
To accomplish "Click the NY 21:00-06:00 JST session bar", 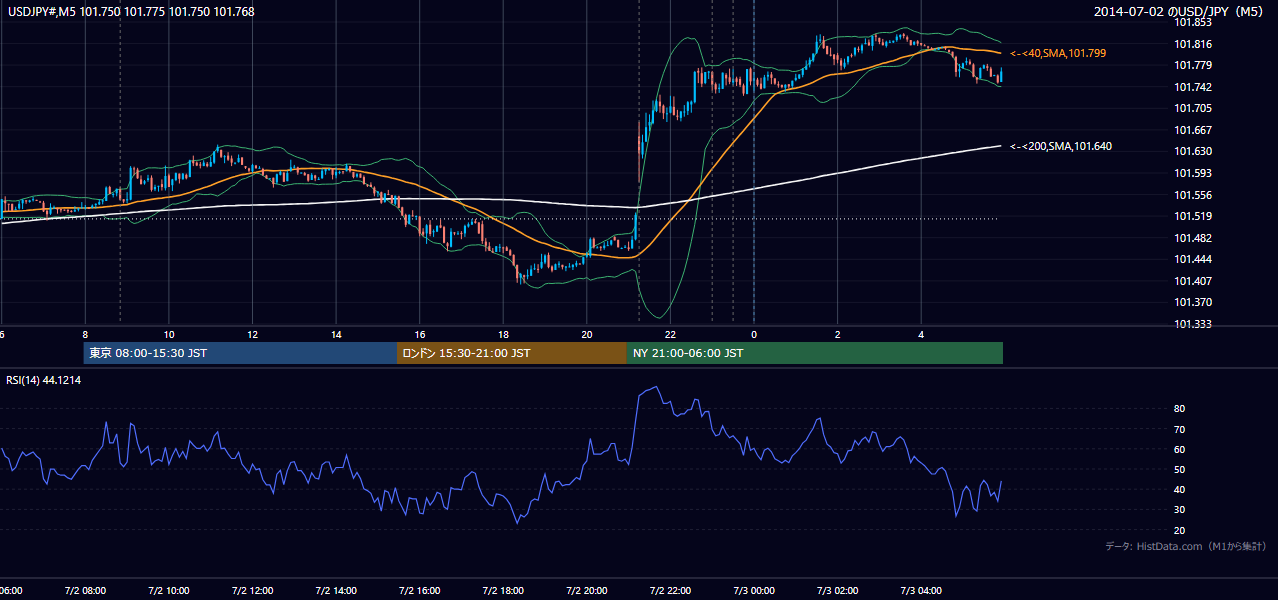I will 815,353.
